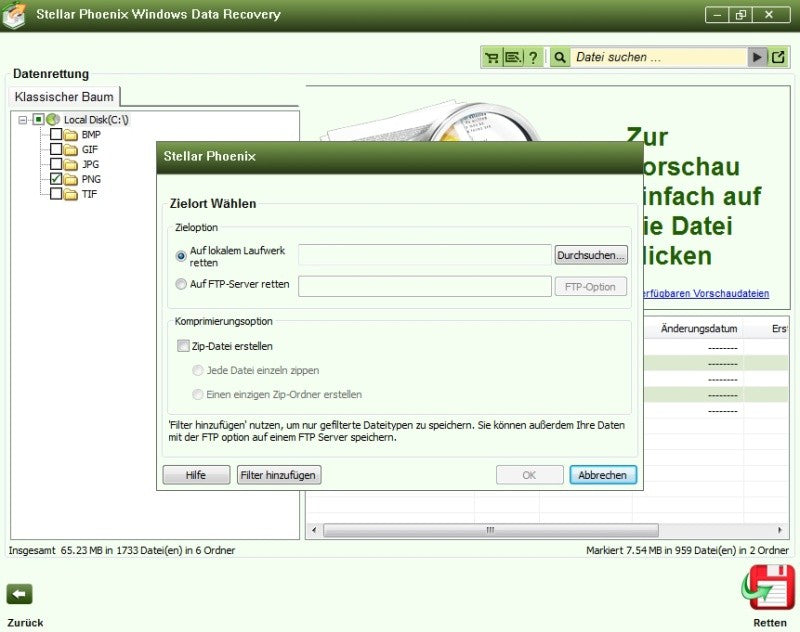Screen dimensions: 800x632
Task: Select Jede Datei einzeln zippen radio
Action: [x=197, y=370]
